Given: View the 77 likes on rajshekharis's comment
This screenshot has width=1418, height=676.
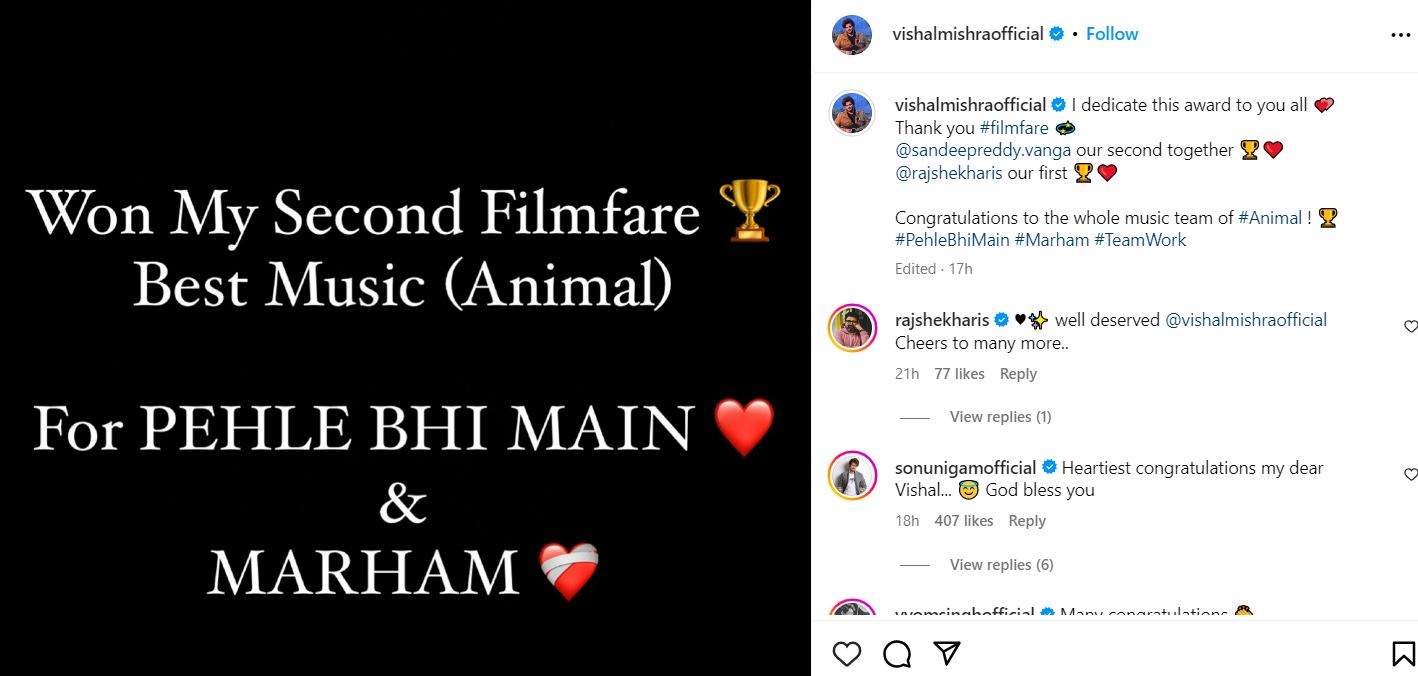Looking at the screenshot, I should pyautogui.click(x=959, y=373).
